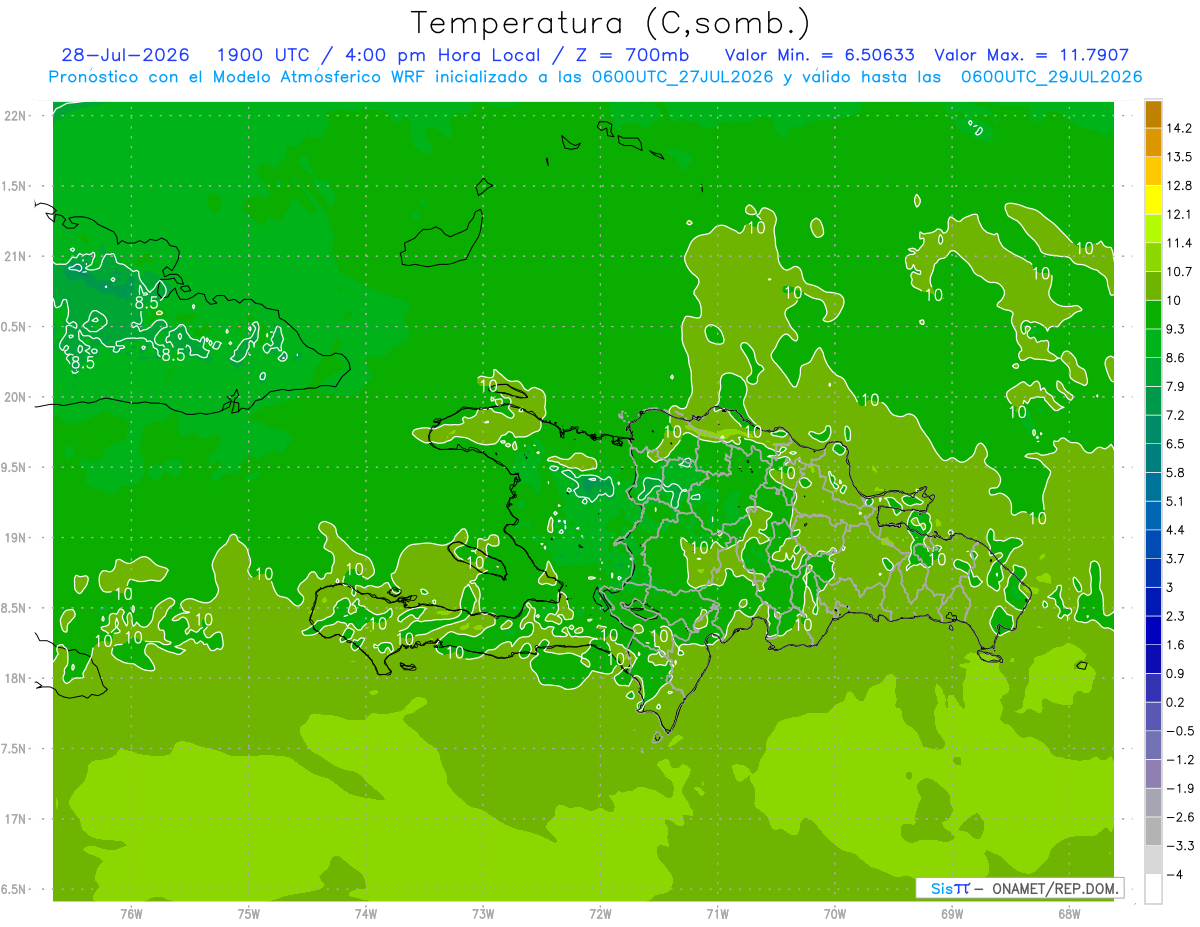Click the 11.4 value on color legend
The width and height of the screenshot is (1200, 927).
pos(1180,243)
